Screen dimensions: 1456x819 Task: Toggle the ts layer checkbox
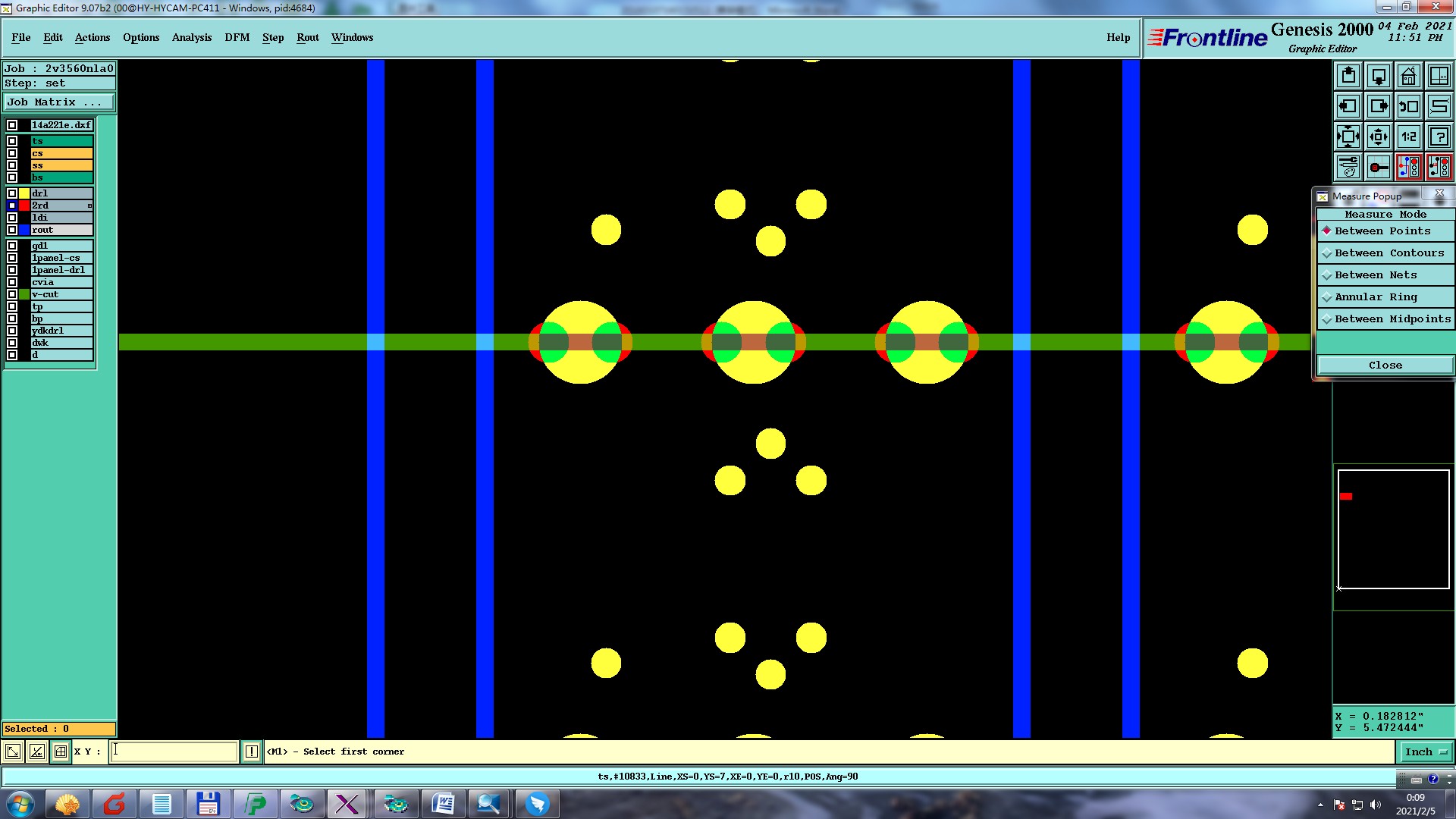(x=12, y=141)
